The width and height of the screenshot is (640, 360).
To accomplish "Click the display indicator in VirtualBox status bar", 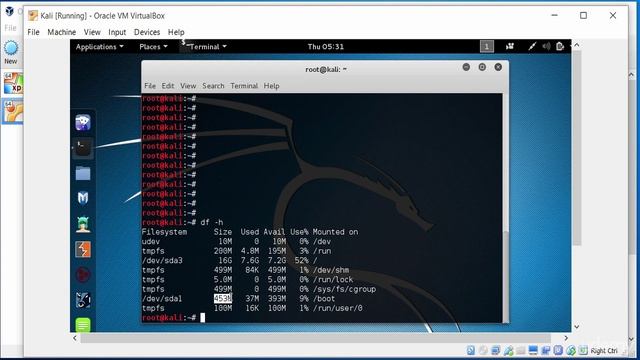I will pos(533,350).
